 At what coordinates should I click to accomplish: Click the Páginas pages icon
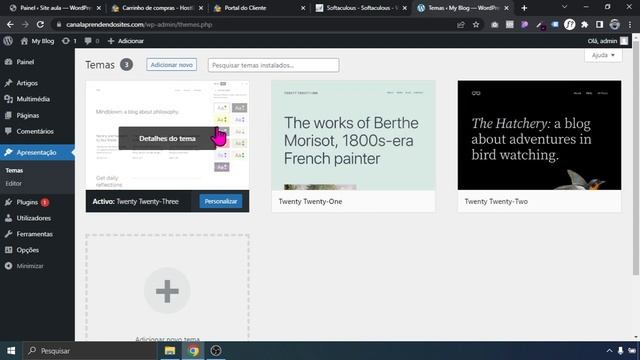tap(9, 116)
